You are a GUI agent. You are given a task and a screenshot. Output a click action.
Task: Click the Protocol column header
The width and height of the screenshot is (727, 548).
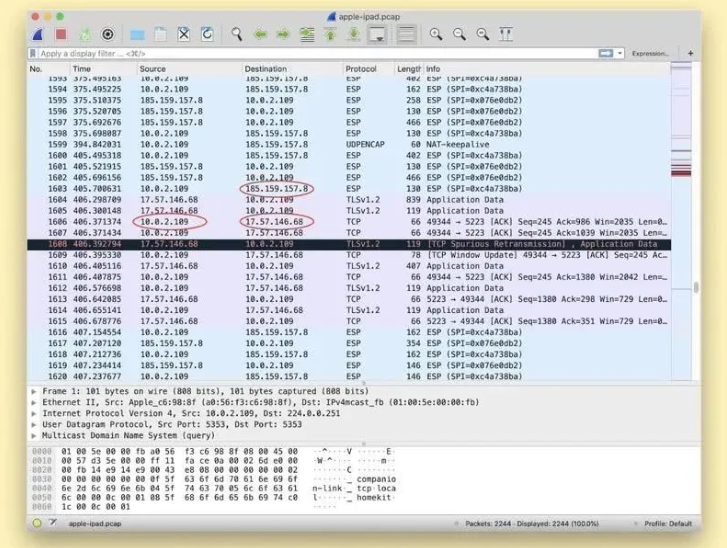(x=361, y=69)
